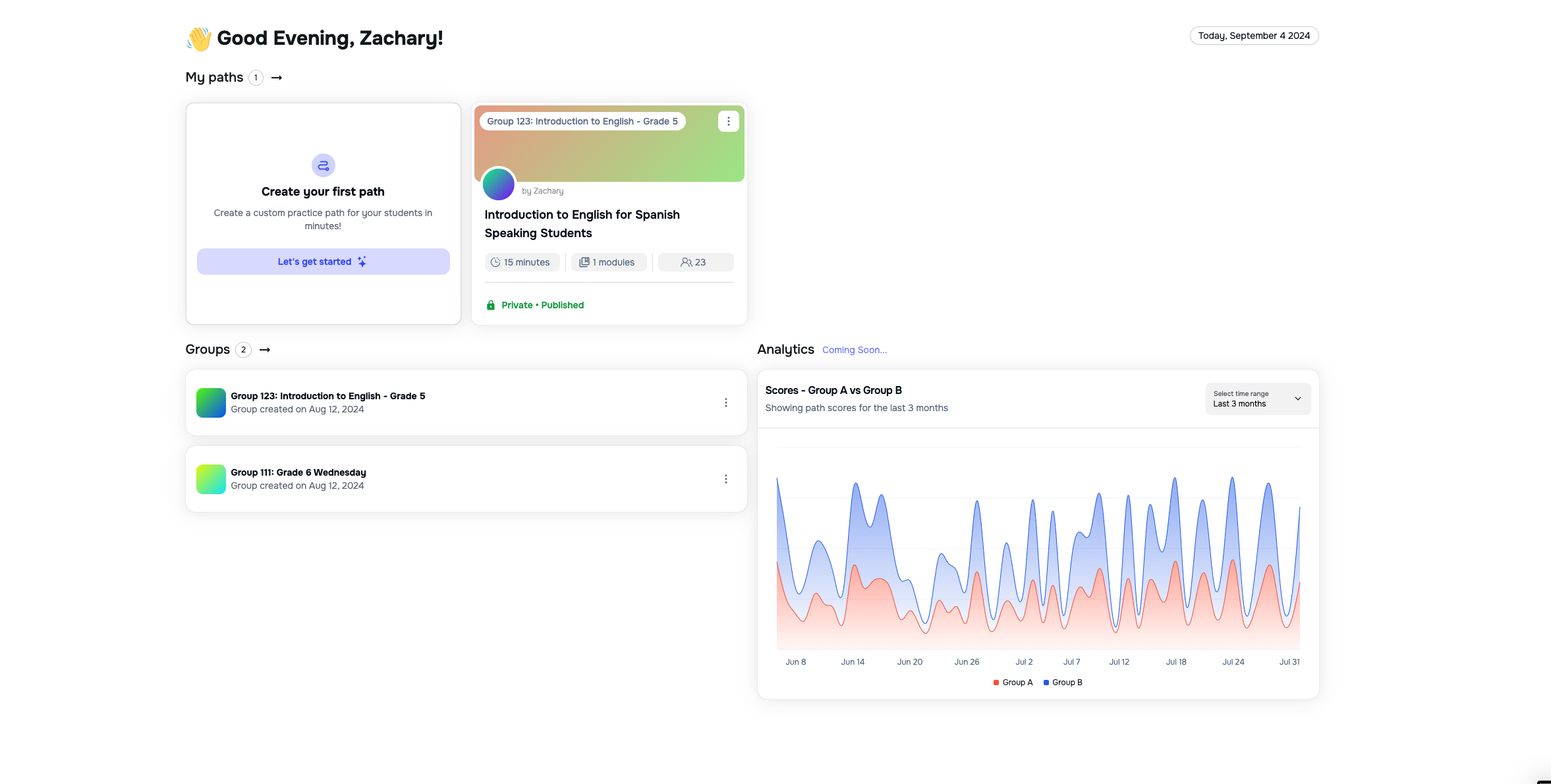Open the options menu for Group 123 row
The width and height of the screenshot is (1551, 784).
(x=726, y=403)
